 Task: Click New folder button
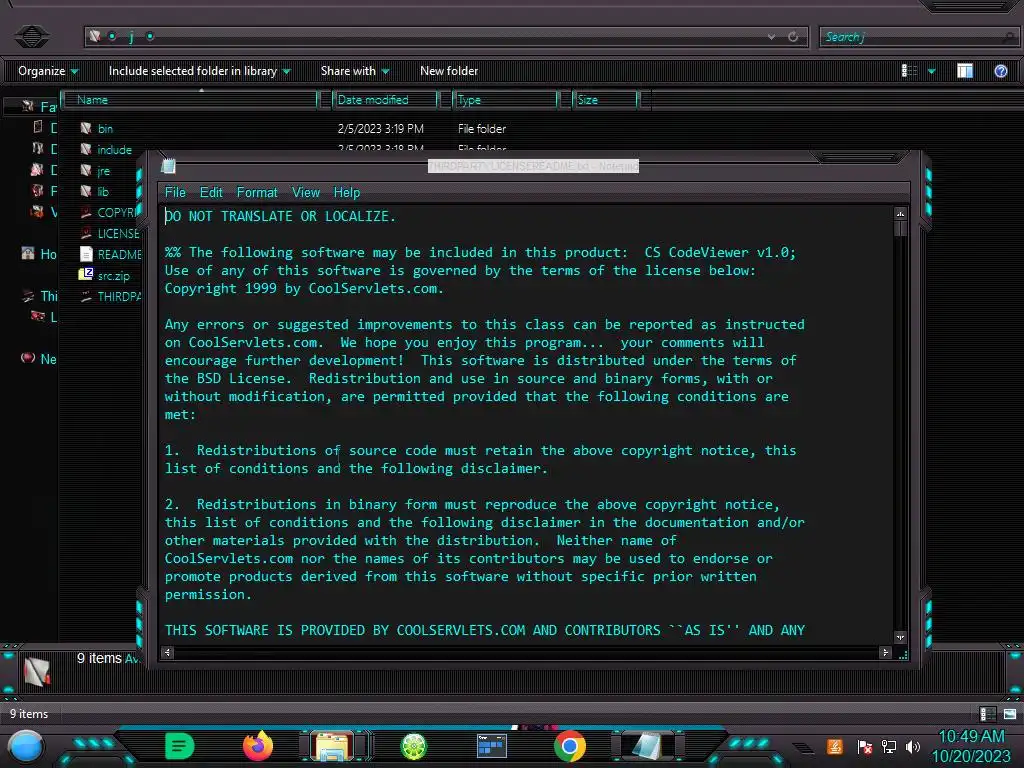(x=449, y=71)
